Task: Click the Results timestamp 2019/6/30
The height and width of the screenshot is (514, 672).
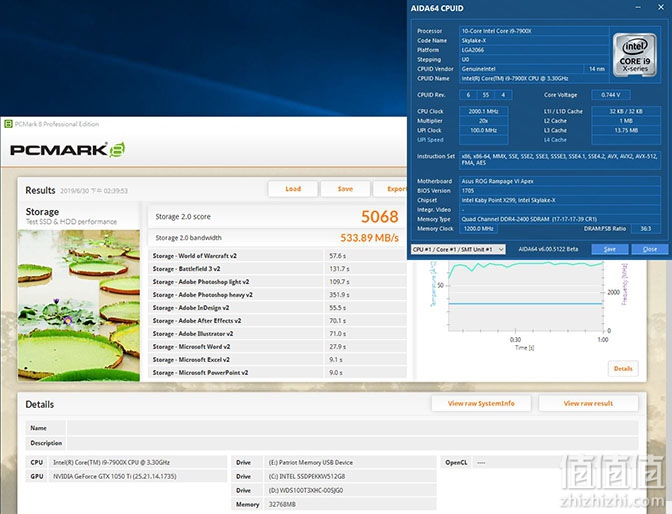Action: click(93, 191)
